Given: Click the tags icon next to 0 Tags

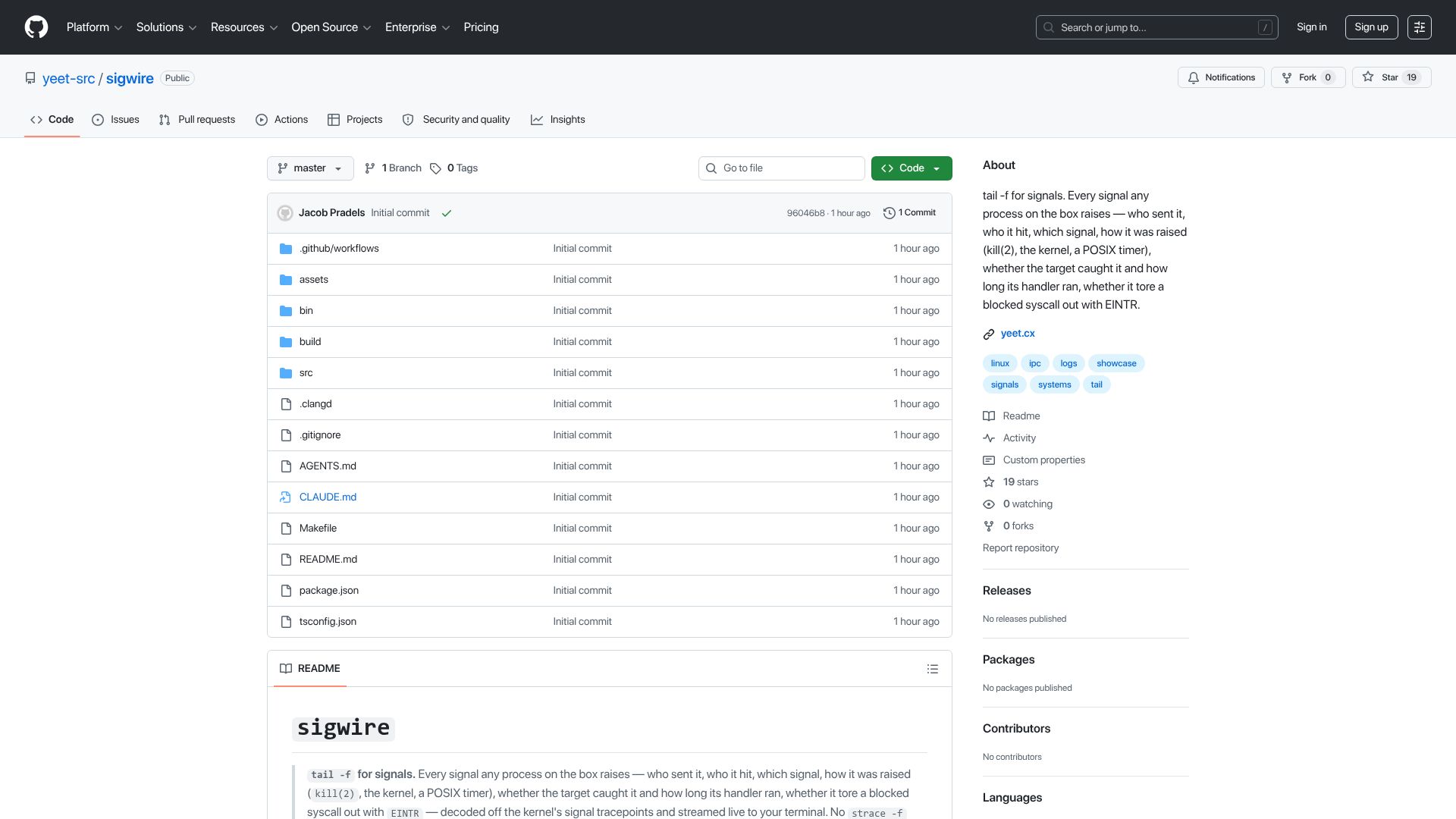Looking at the screenshot, I should pyautogui.click(x=435, y=168).
